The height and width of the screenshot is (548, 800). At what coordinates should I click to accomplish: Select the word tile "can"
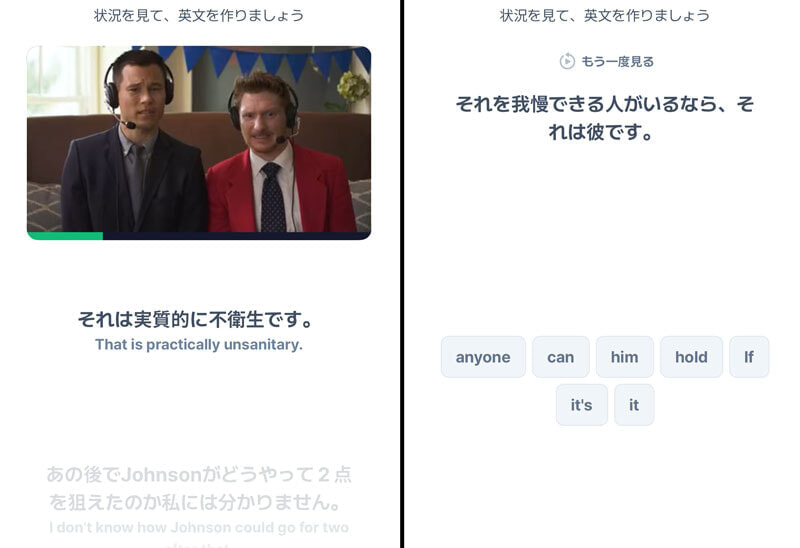click(x=560, y=357)
